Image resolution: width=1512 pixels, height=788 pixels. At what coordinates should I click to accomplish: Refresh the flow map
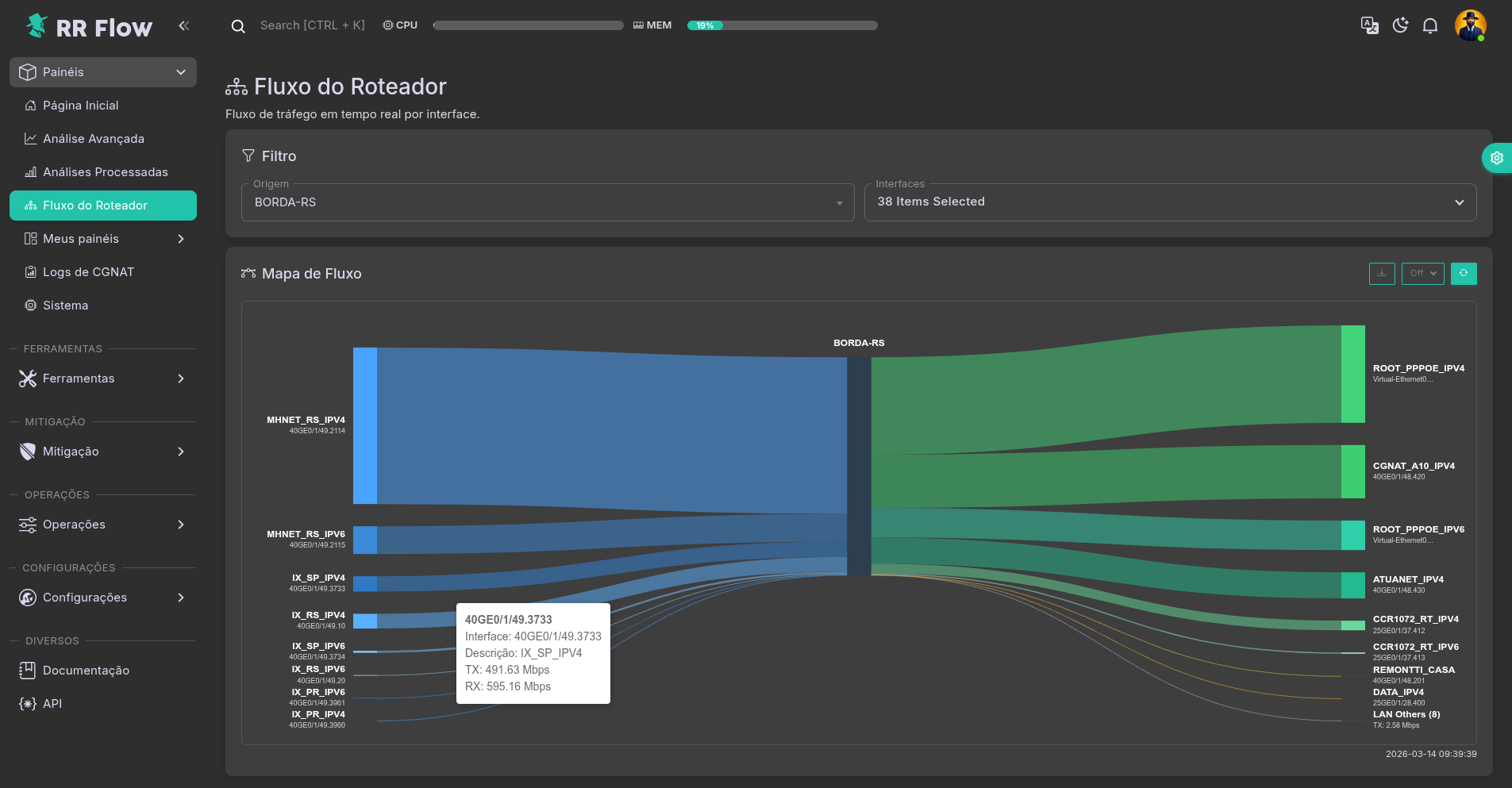pyautogui.click(x=1464, y=273)
